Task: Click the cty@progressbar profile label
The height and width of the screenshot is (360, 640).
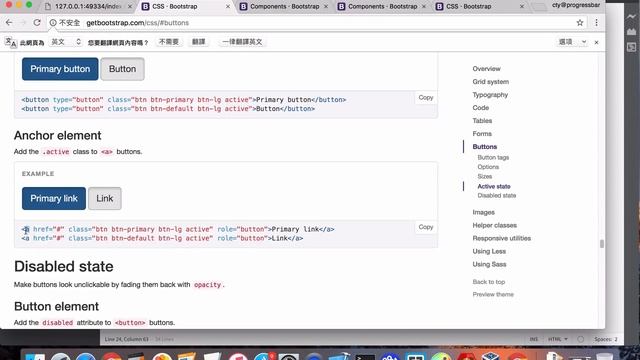Action: click(x=576, y=5)
